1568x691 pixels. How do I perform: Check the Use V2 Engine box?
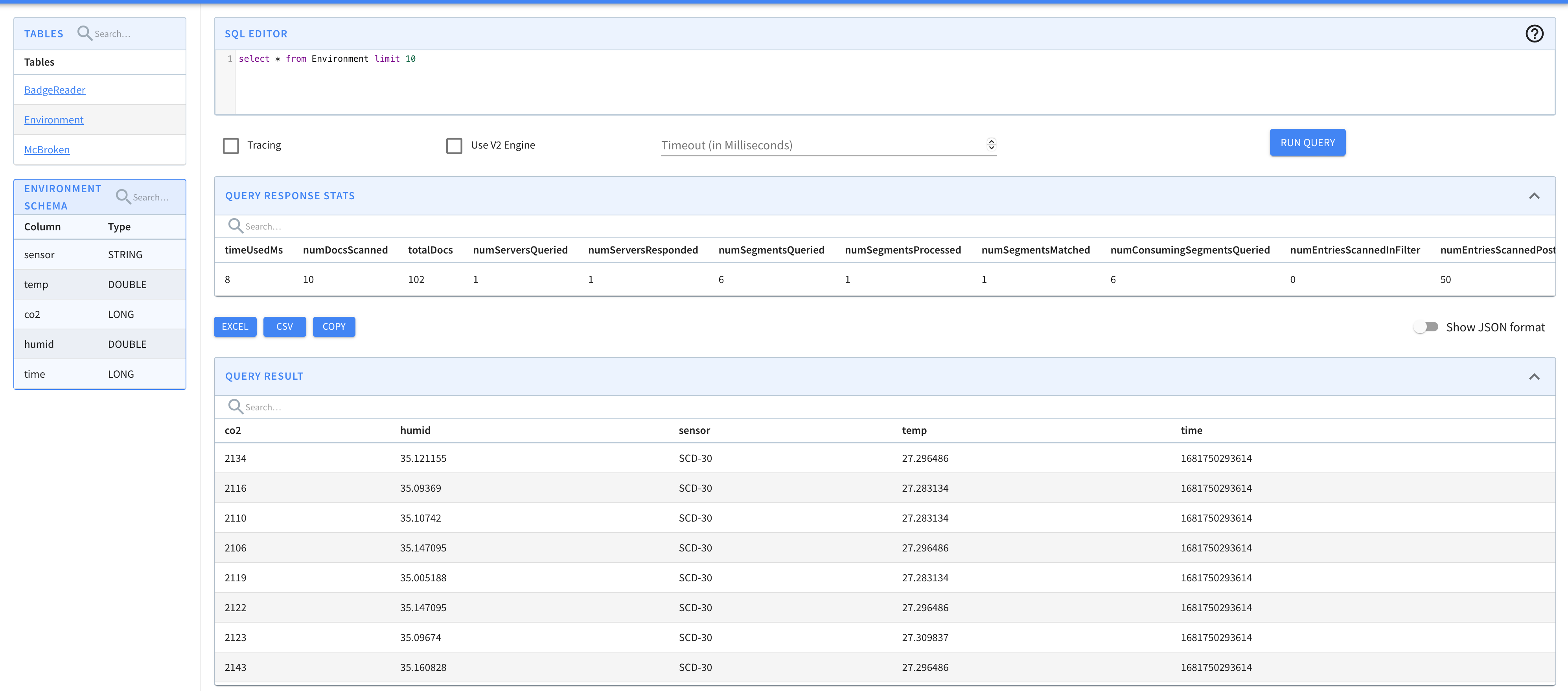click(454, 145)
